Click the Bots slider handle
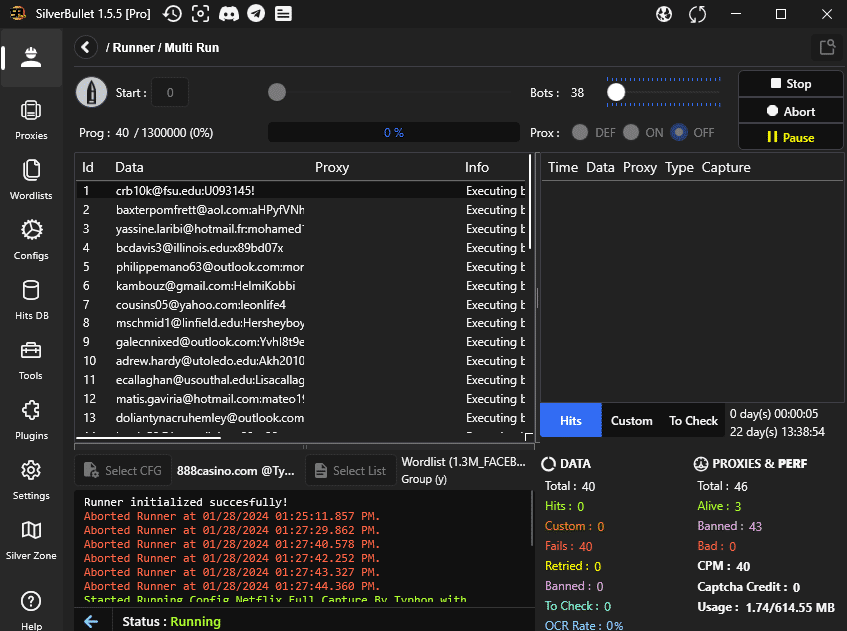Image resolution: width=847 pixels, height=631 pixels. [616, 93]
